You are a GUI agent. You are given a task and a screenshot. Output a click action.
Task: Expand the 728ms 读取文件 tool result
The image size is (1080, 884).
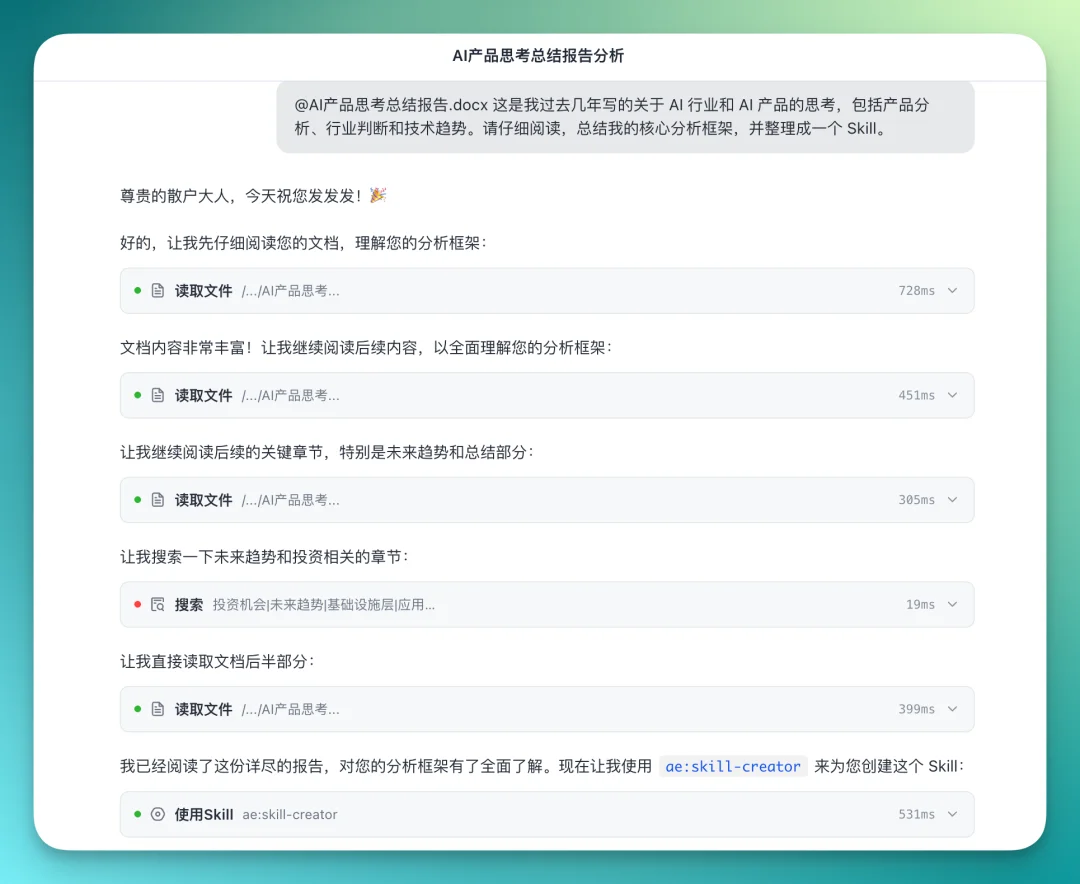pos(952,291)
